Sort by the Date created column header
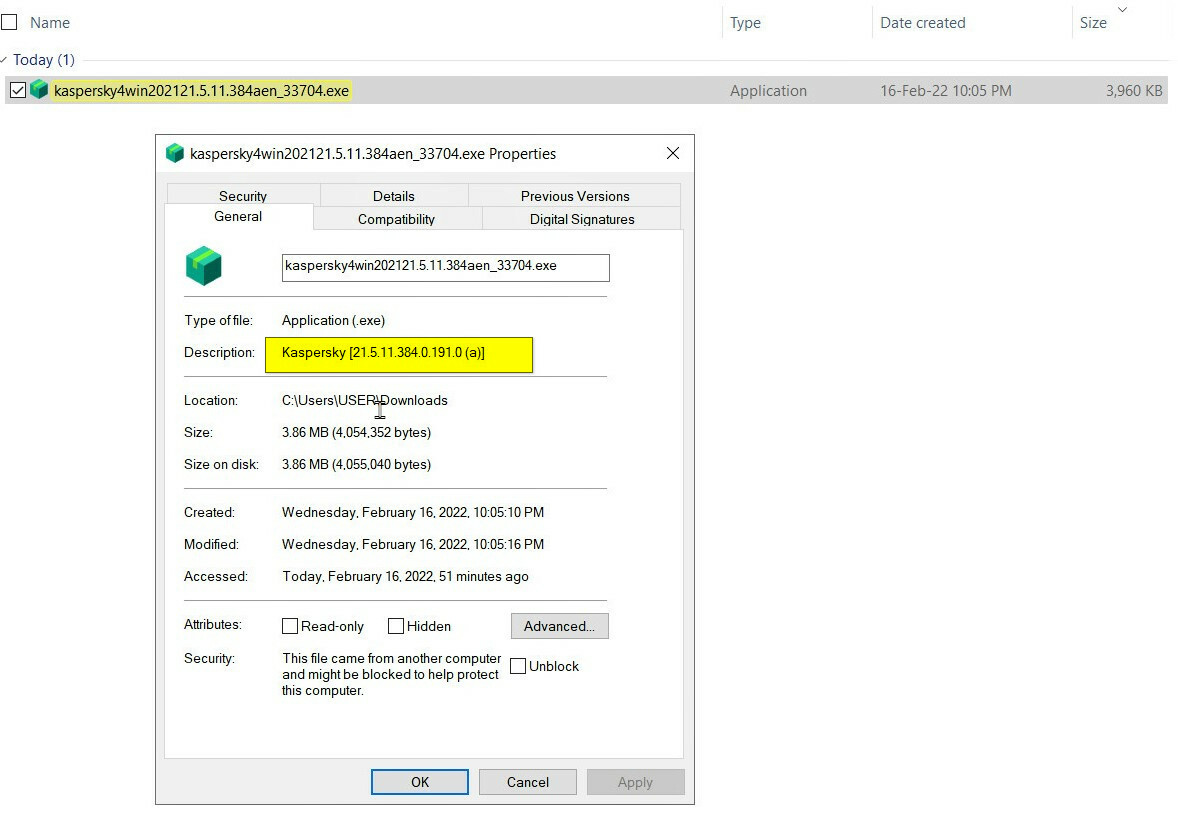The height and width of the screenshot is (835, 1178). click(923, 23)
